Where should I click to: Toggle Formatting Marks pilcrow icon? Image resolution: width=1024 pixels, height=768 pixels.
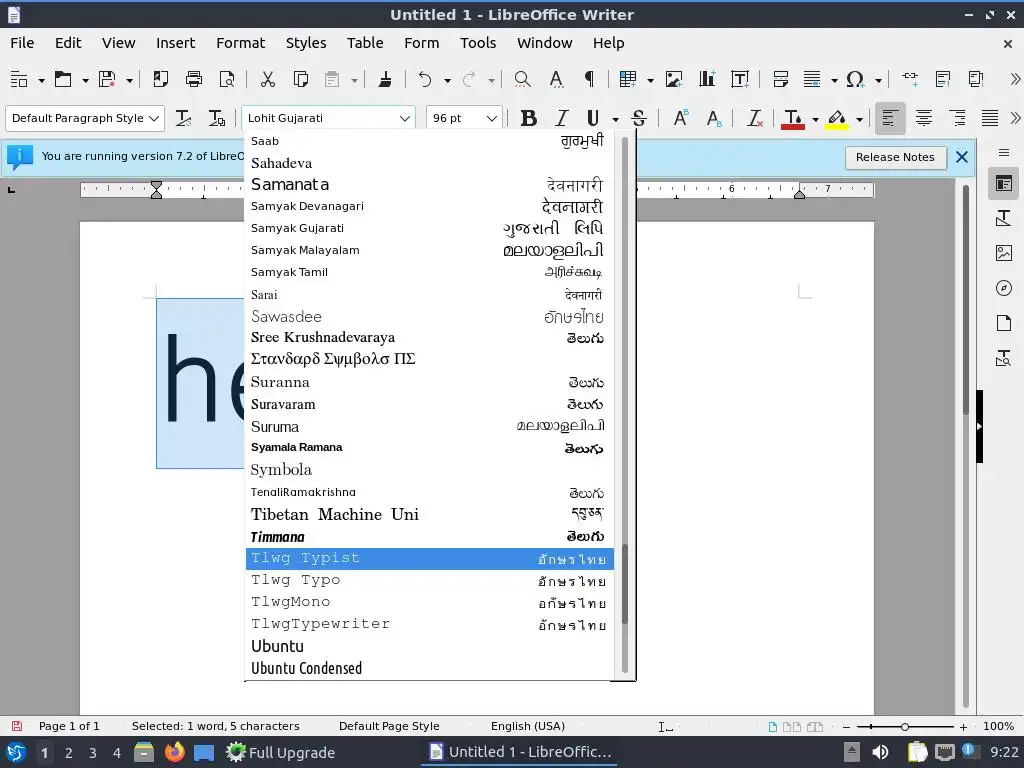point(589,79)
